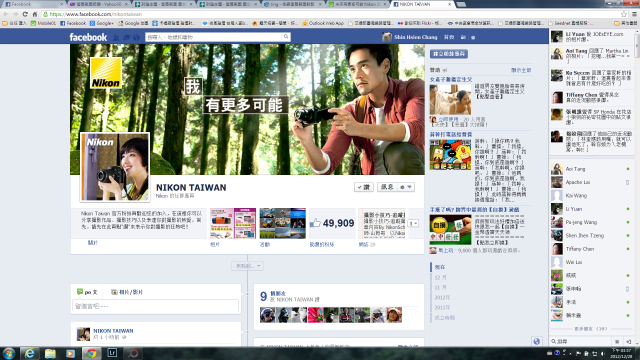640x360 pixels.
Task: Switch to first Facebook browser tab
Action: [x=33, y=4]
